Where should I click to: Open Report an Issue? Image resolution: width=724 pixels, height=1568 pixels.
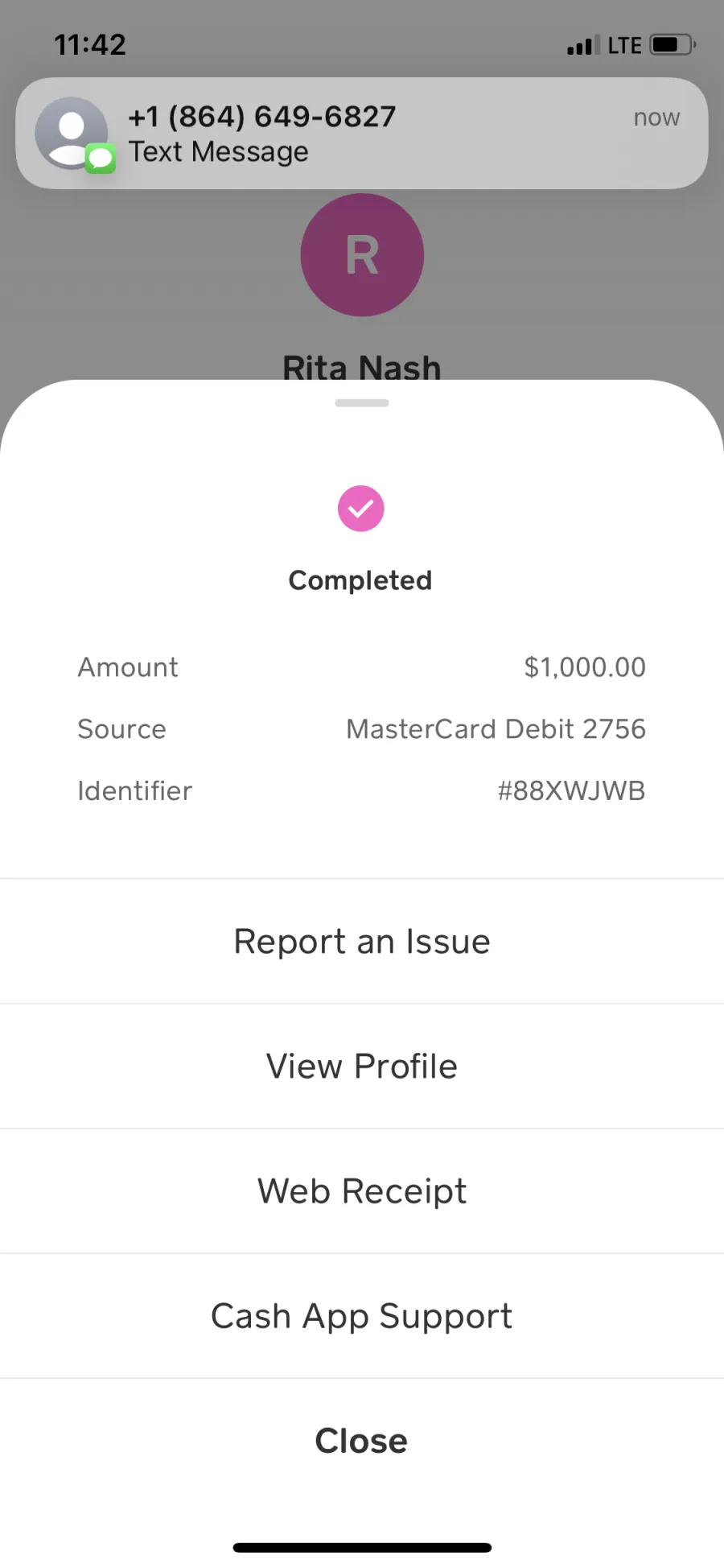point(362,941)
